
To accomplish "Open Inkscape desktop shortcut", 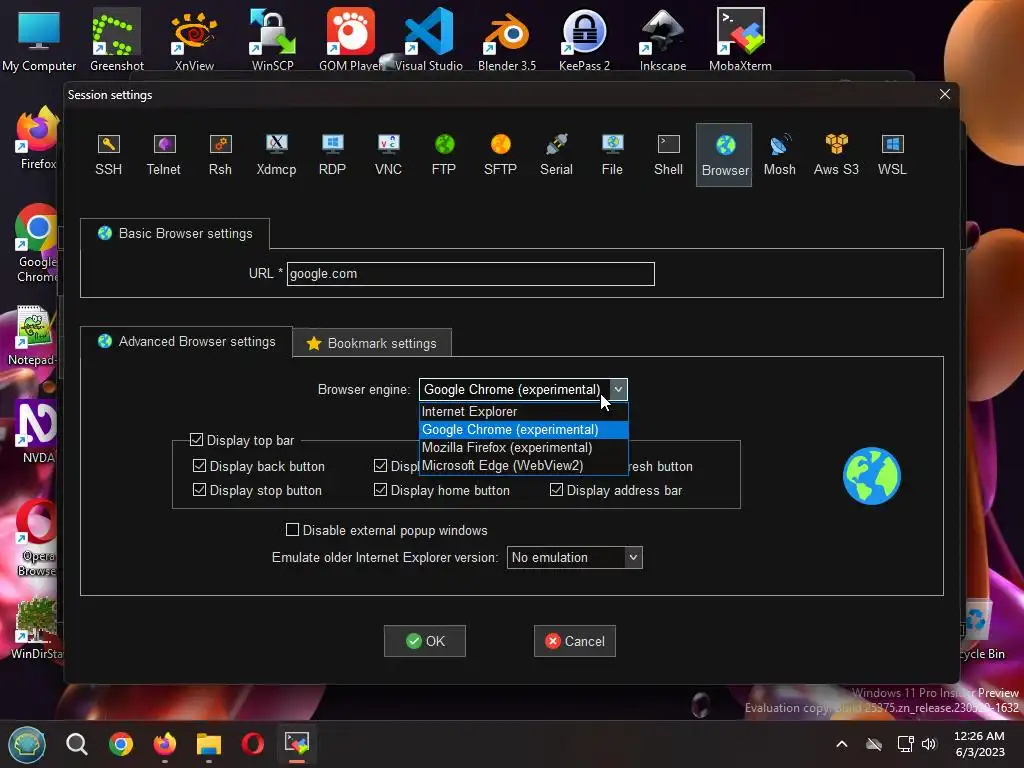I will pyautogui.click(x=663, y=39).
